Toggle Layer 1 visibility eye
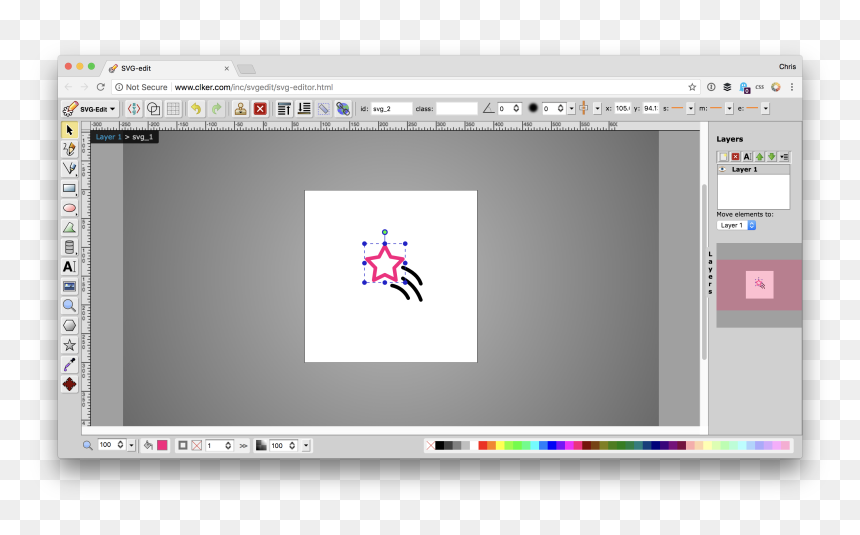The height and width of the screenshot is (535, 860). 723,170
